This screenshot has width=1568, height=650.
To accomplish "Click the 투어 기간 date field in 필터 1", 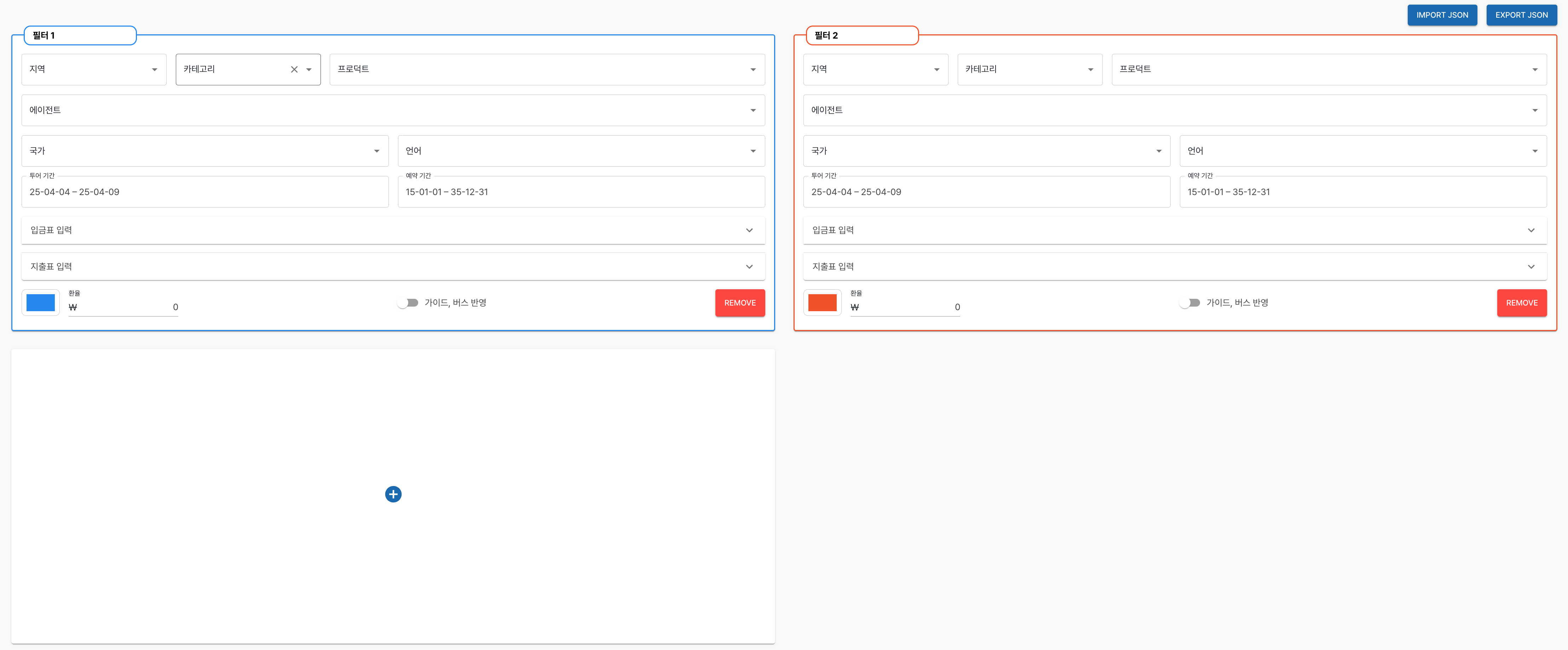I will pyautogui.click(x=204, y=192).
